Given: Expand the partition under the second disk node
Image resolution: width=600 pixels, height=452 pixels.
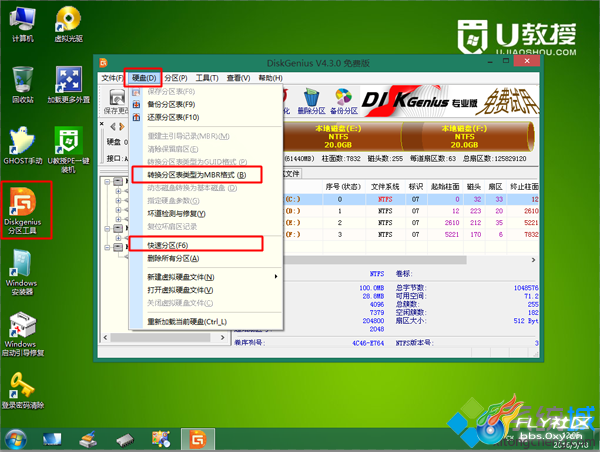Looking at the screenshot, I should (119, 238).
